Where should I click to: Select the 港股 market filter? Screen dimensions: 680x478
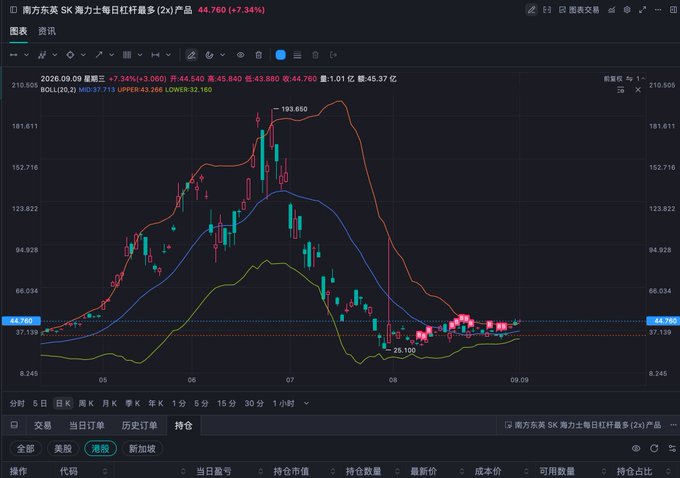tap(100, 449)
